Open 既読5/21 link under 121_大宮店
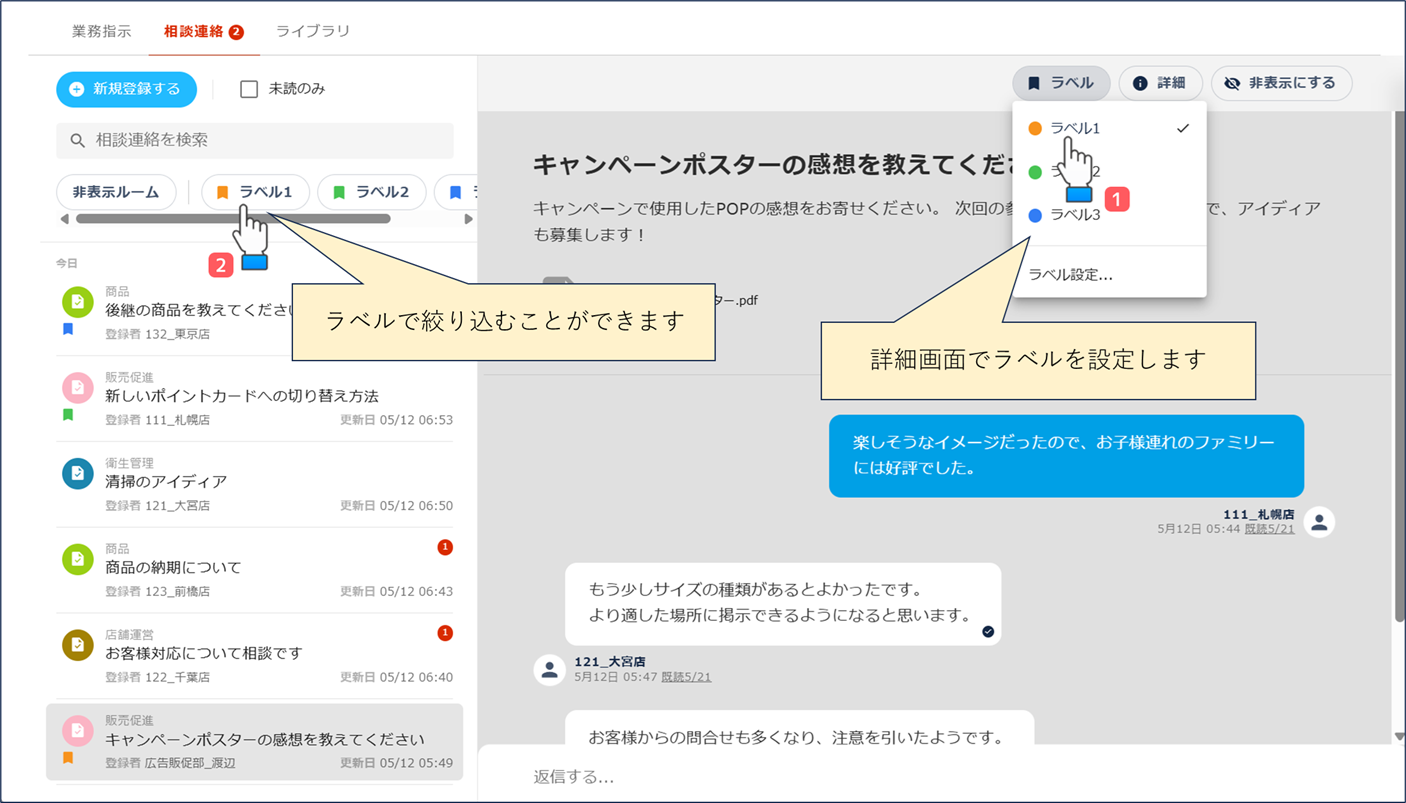 (686, 677)
